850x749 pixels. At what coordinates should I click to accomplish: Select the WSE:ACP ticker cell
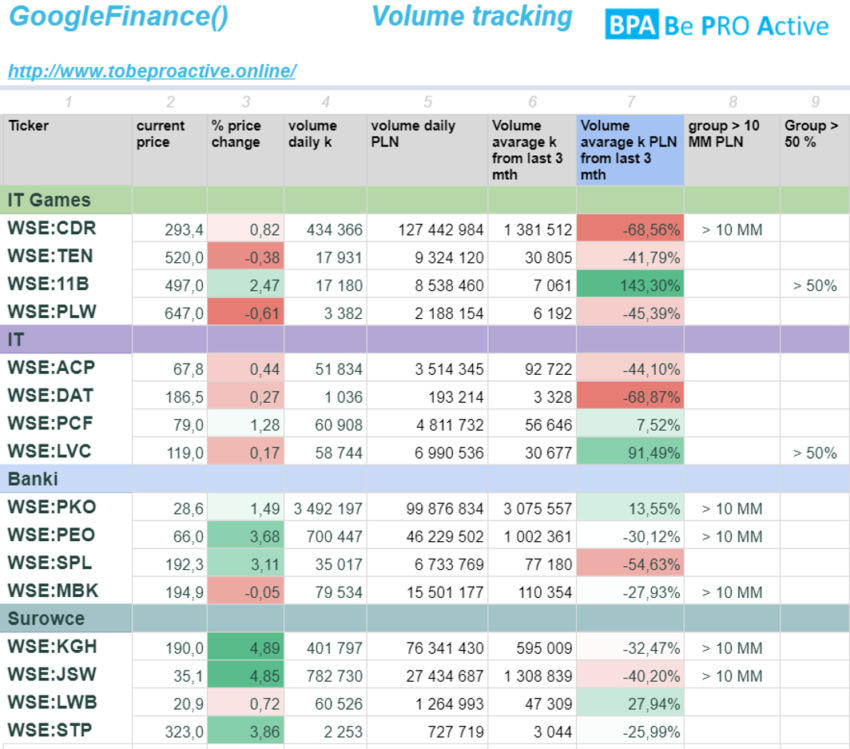pos(66,367)
